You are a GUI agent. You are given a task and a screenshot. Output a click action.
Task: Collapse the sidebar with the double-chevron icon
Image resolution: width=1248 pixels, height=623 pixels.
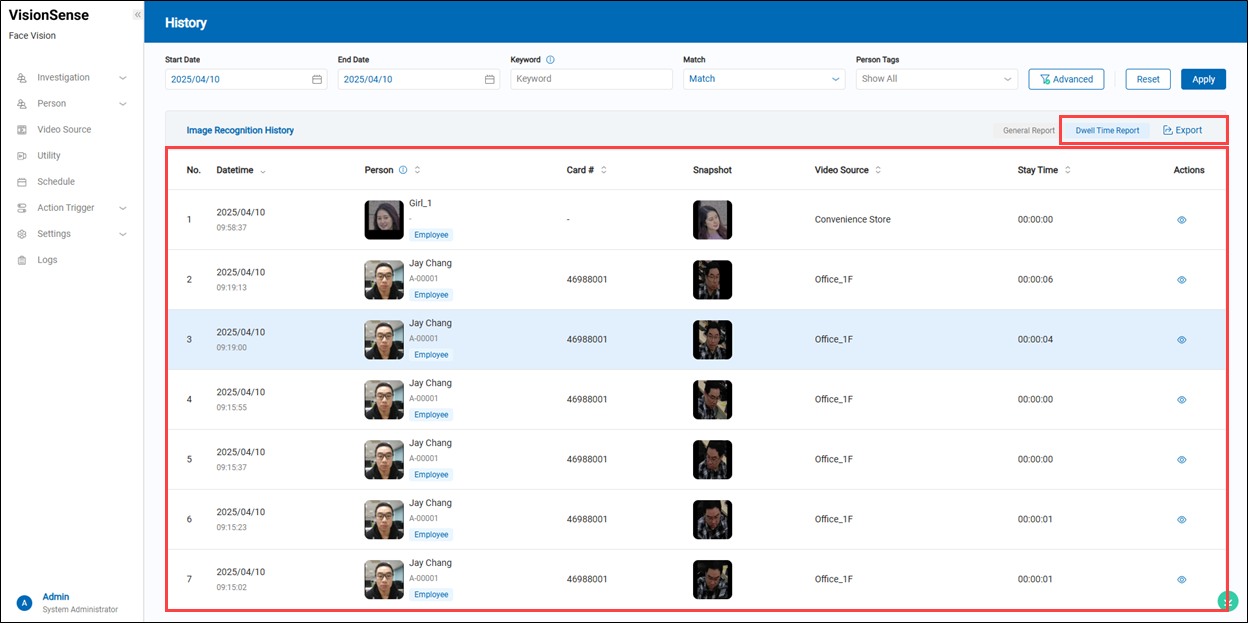point(137,15)
